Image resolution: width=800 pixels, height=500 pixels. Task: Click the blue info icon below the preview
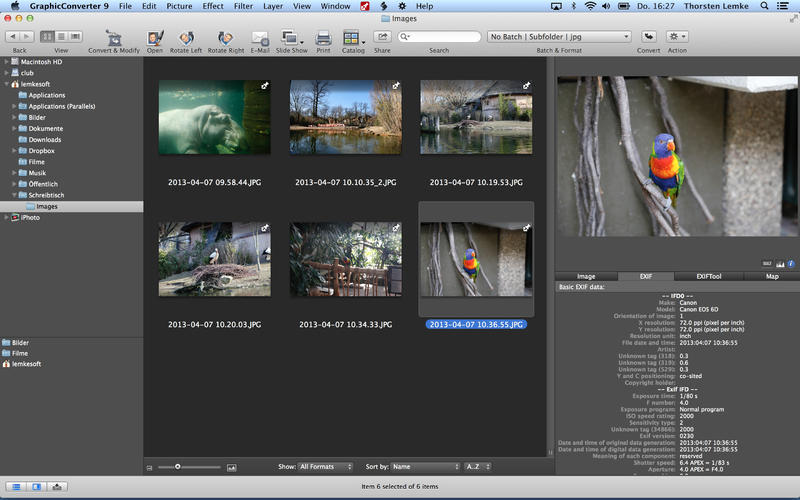point(791,263)
